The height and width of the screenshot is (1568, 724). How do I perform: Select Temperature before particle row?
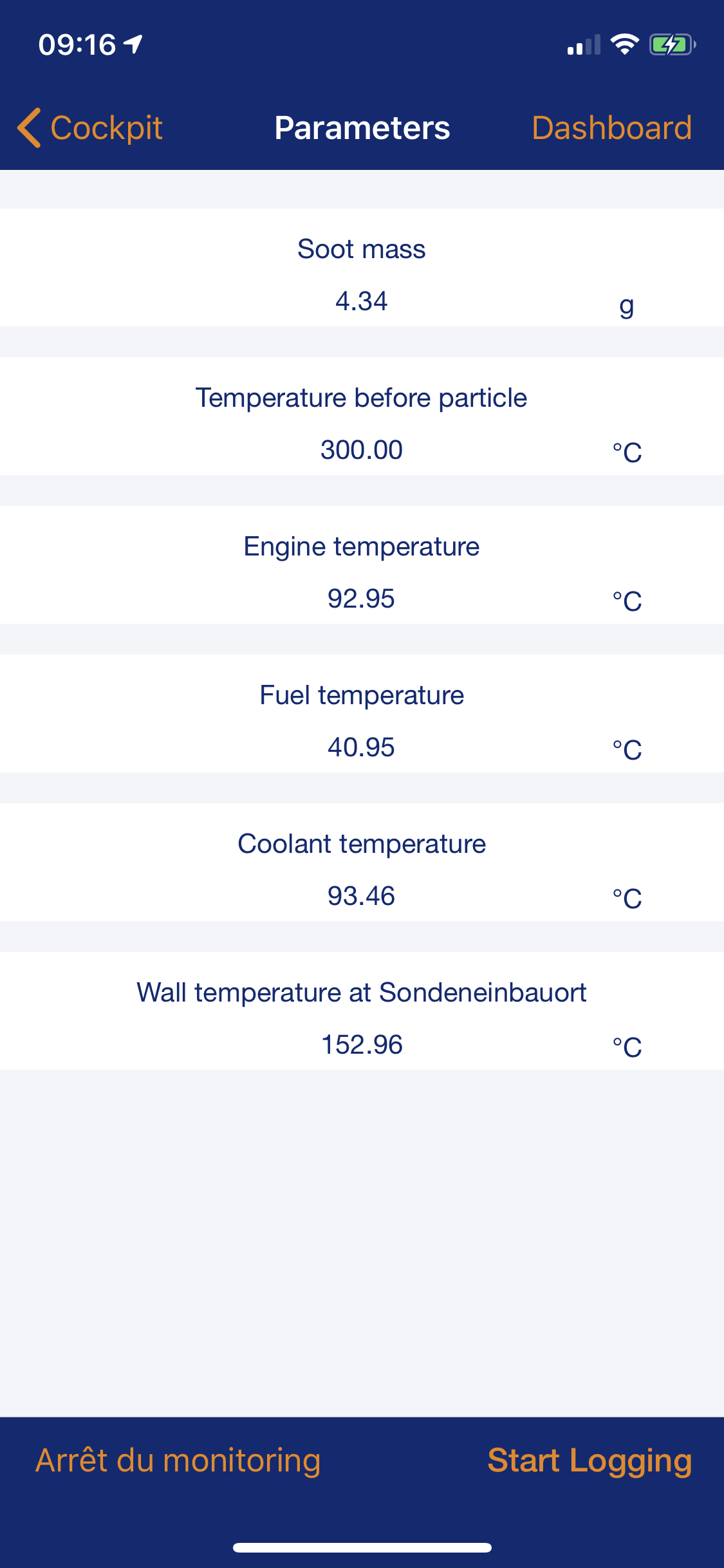pos(362,416)
